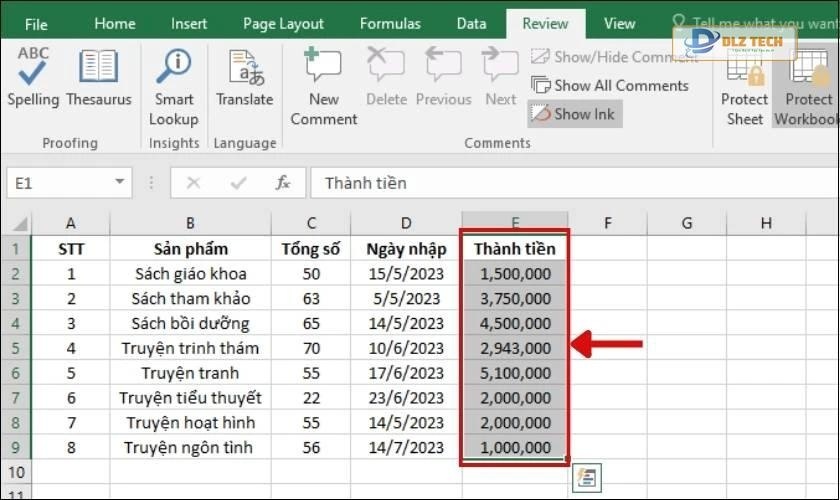This screenshot has height=500, width=840.
Task: Select the Review tab
Action: coord(545,24)
